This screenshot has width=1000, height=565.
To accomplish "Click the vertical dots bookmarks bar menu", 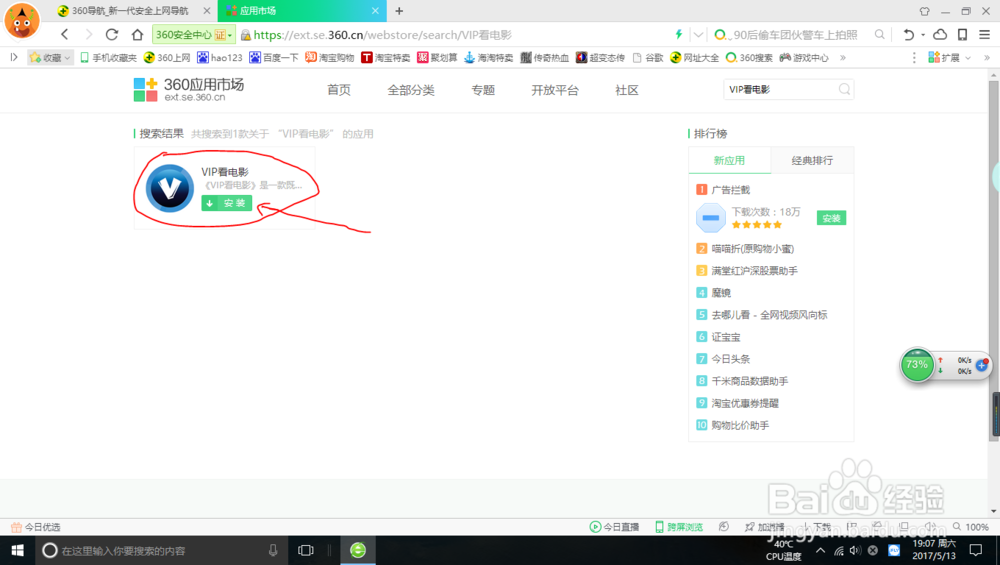I will click(914, 57).
